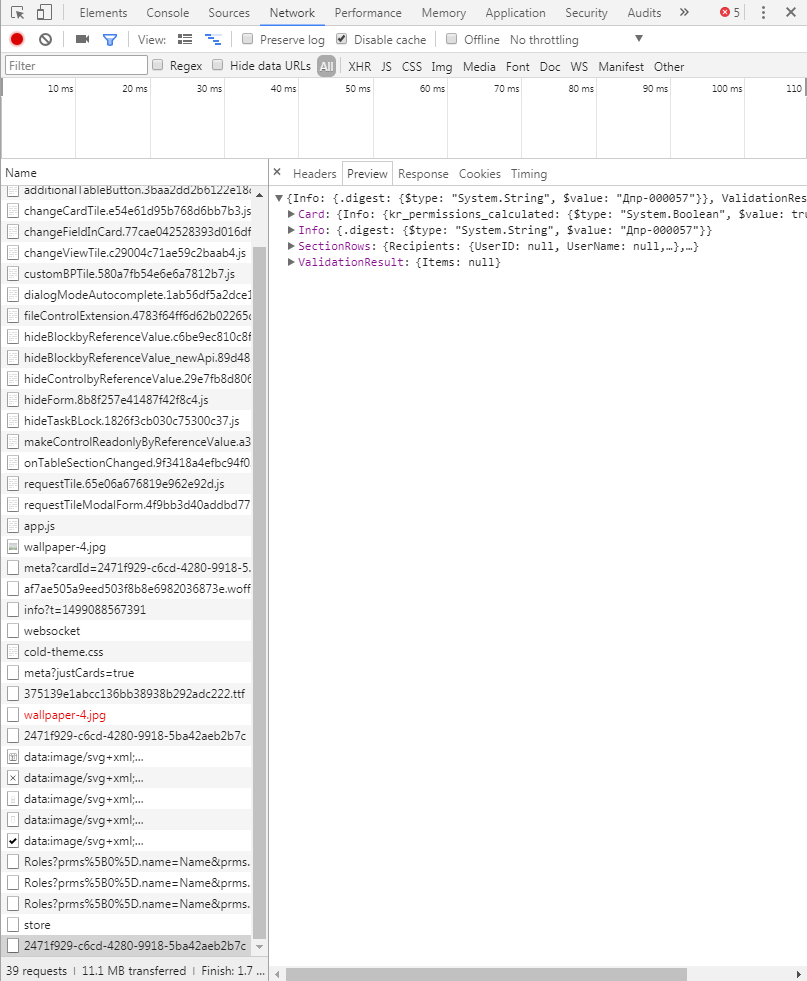Screen dimensions: 807x981
Task: Click the inspect element picker icon
Action: click(17, 13)
